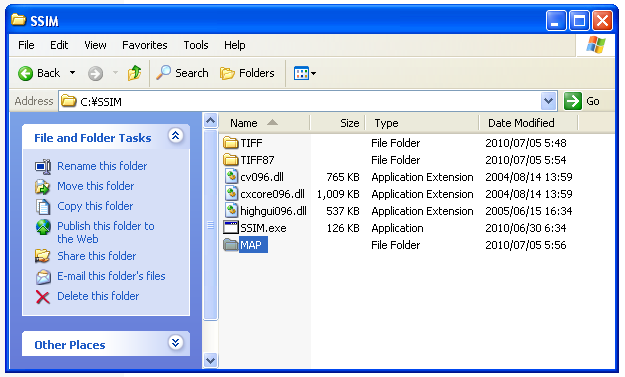This screenshot has height=377, width=625.
Task: Select the TIFF folder icon
Action: tap(230, 143)
